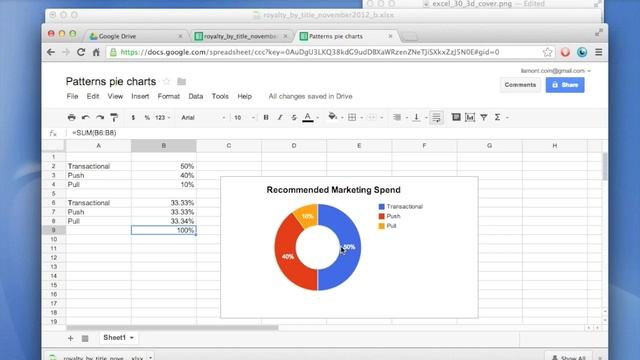The height and width of the screenshot is (360, 640).
Task: Add a new sheet with plus
Action: click(x=71, y=338)
